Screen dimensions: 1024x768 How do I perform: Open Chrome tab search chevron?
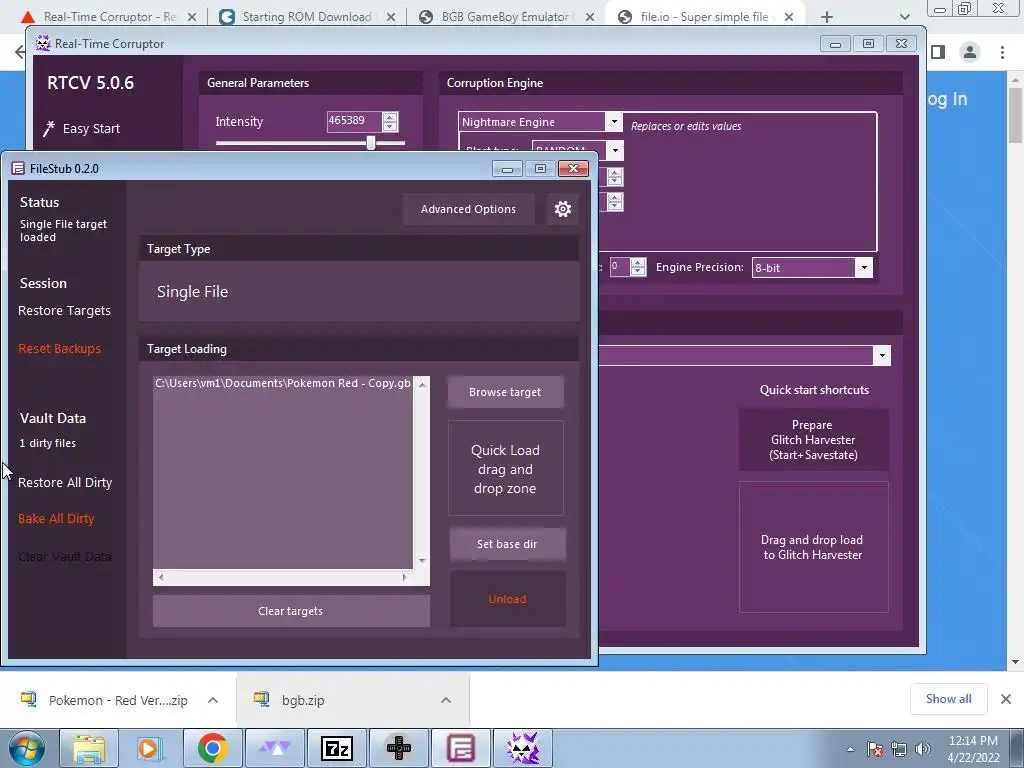[x=904, y=17]
